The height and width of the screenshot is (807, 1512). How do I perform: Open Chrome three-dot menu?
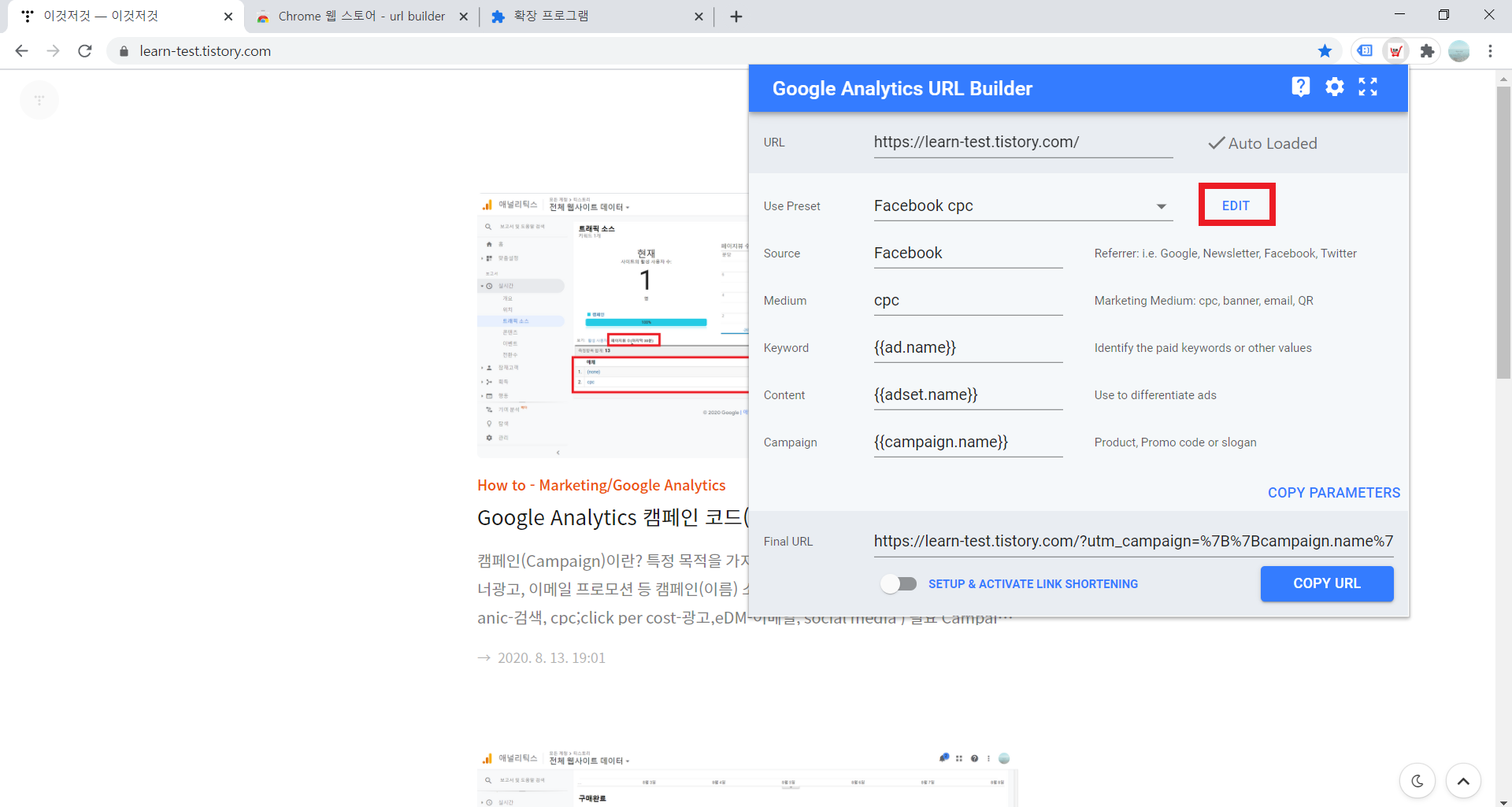1490,51
